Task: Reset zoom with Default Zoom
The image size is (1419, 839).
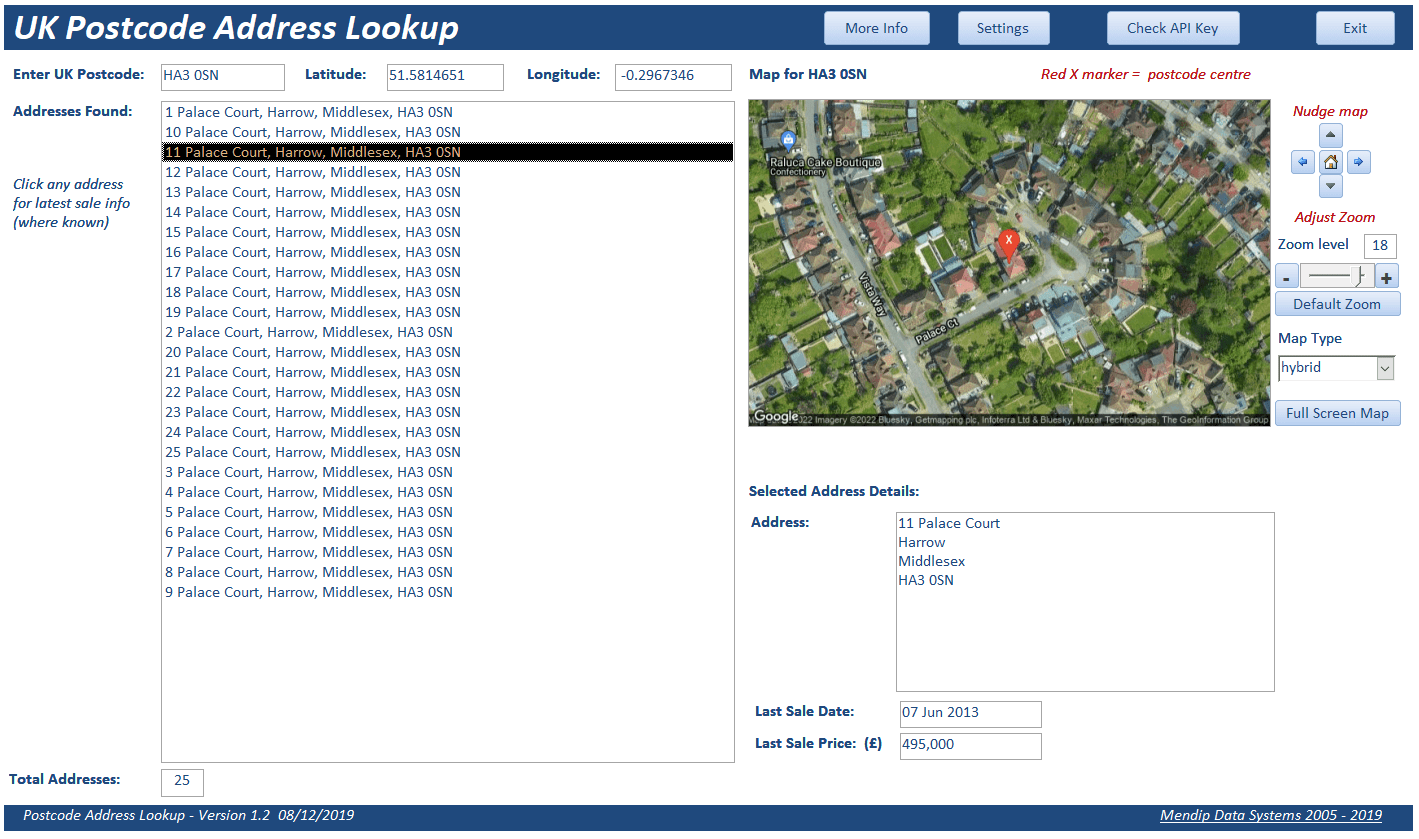Action: [x=1337, y=303]
